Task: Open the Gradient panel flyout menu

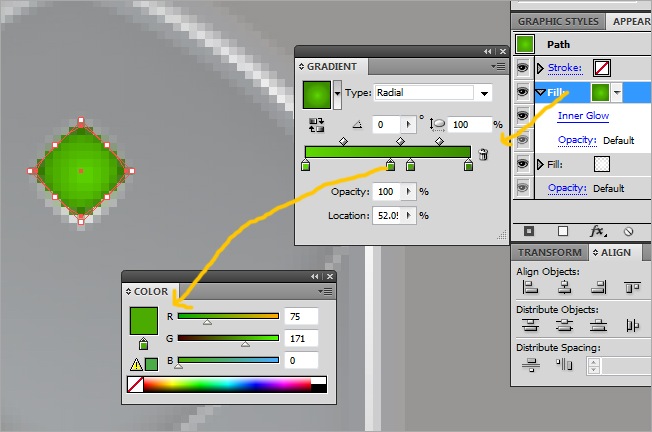Action: (x=498, y=67)
